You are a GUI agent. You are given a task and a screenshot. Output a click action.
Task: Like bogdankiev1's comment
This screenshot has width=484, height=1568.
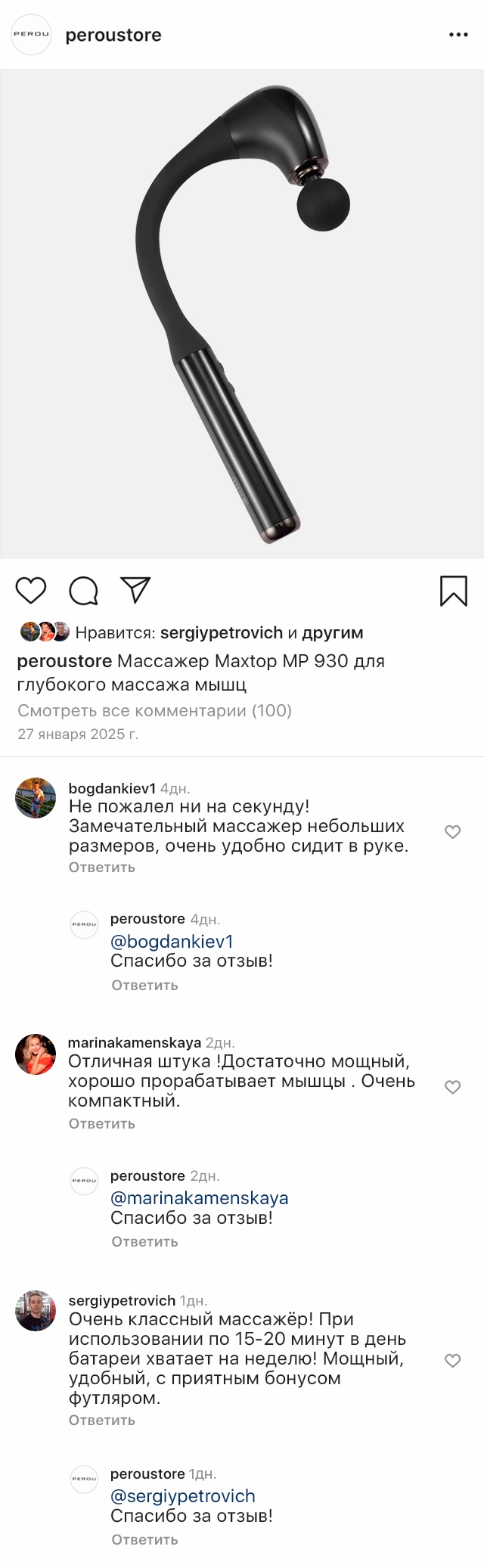tap(452, 832)
